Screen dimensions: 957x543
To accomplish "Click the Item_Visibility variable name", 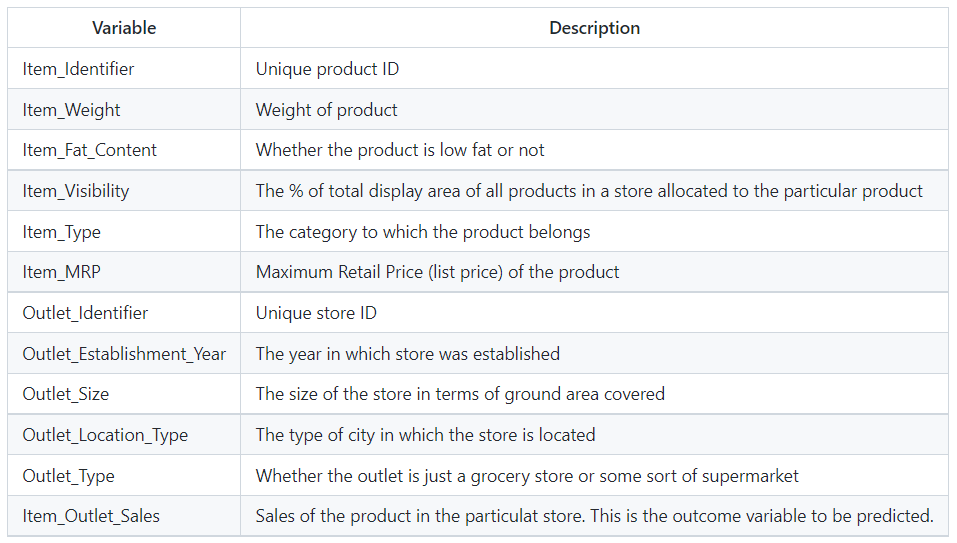I will (x=76, y=191).
